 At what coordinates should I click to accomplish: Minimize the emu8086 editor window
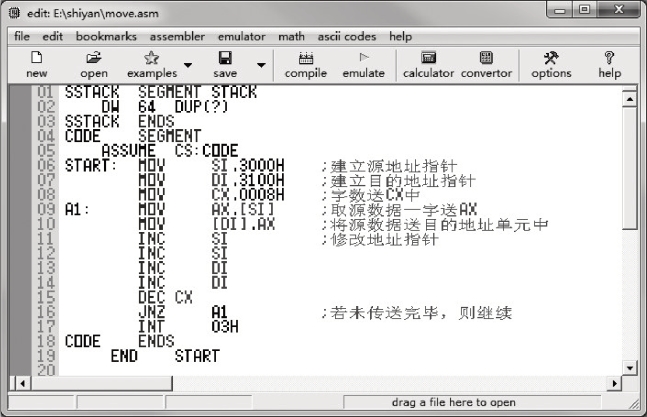(x=560, y=10)
